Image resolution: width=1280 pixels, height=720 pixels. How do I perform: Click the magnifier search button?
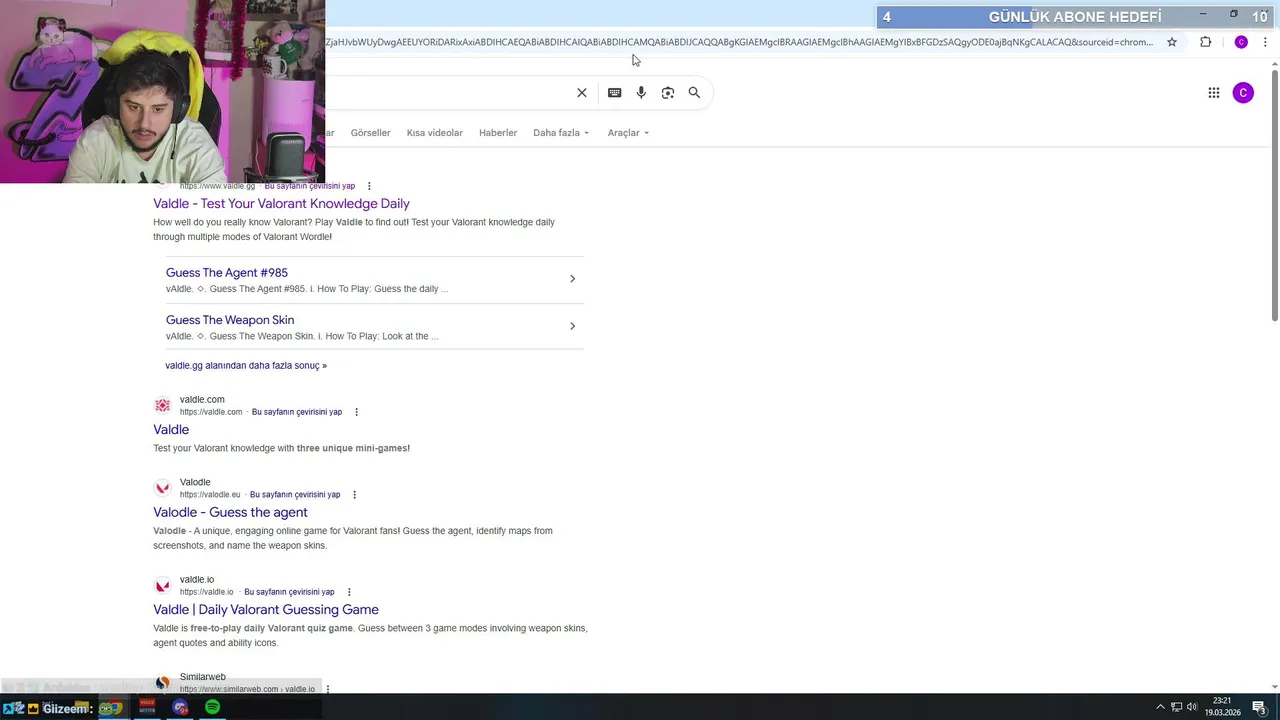coord(694,93)
